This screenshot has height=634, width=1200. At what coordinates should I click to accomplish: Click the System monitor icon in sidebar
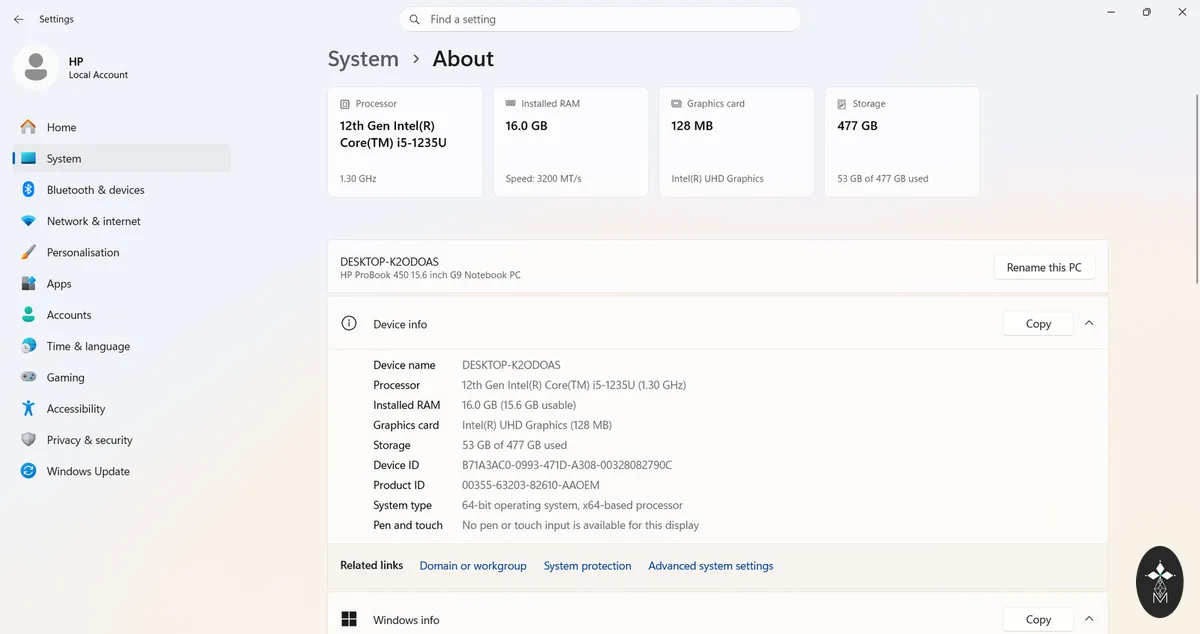click(x=28, y=158)
